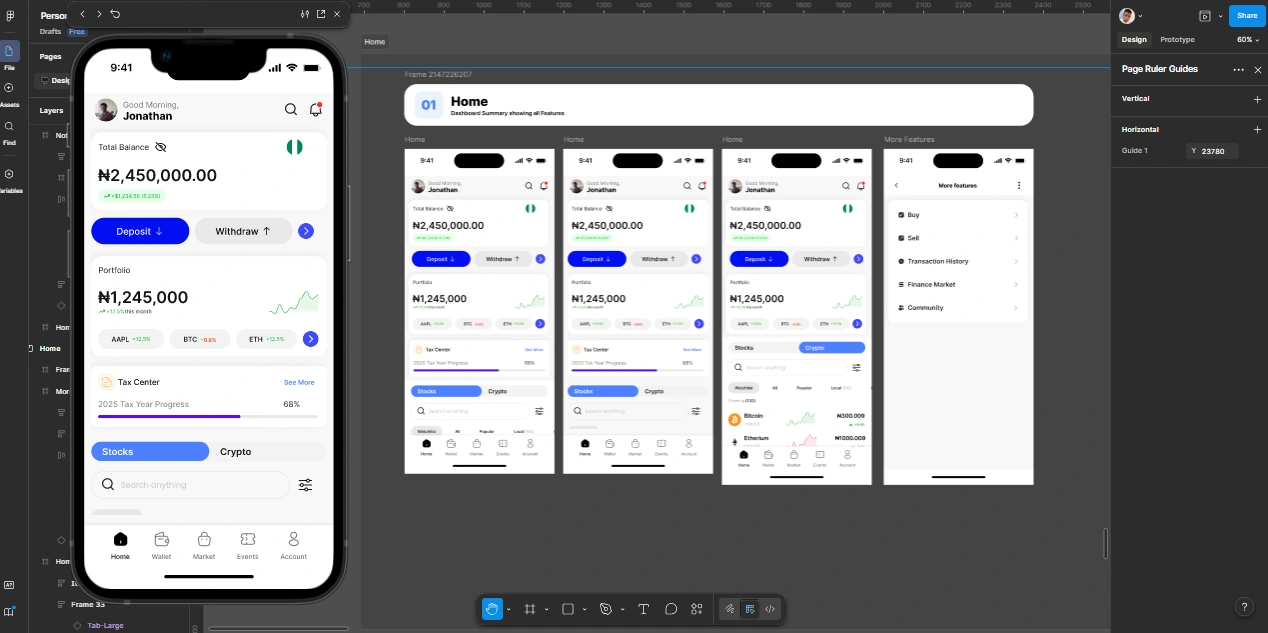The height and width of the screenshot is (633, 1268).
Task: Click ETH chip in preview
Action: click(x=266, y=339)
